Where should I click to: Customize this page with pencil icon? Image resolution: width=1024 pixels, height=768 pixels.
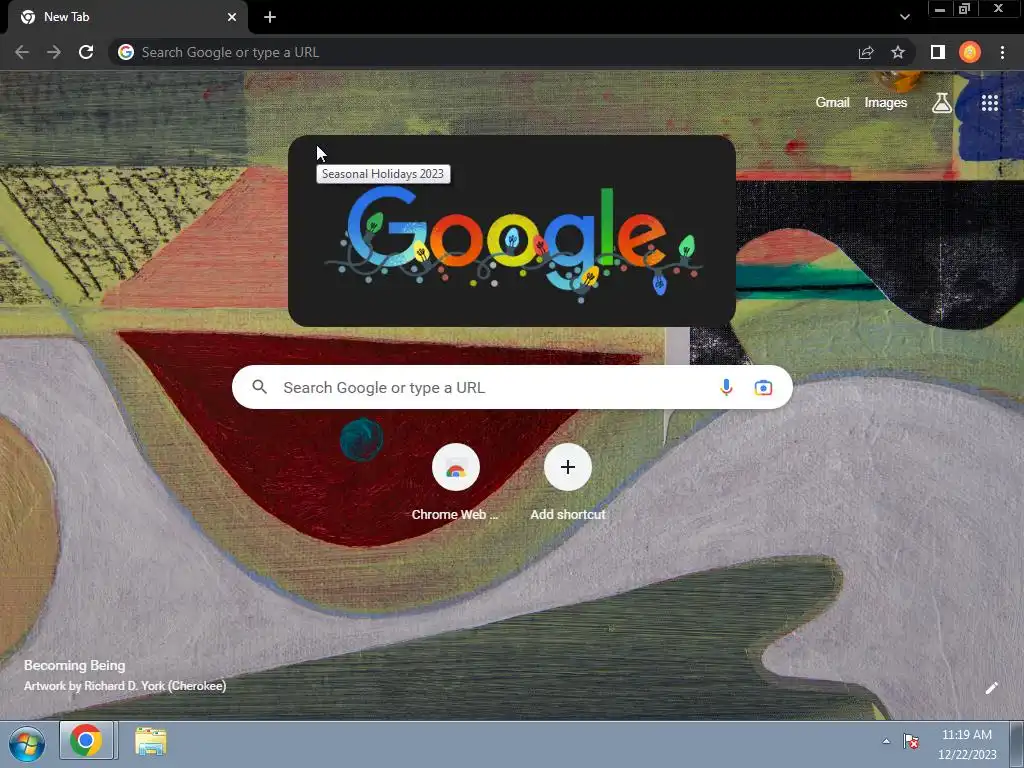coord(991,688)
